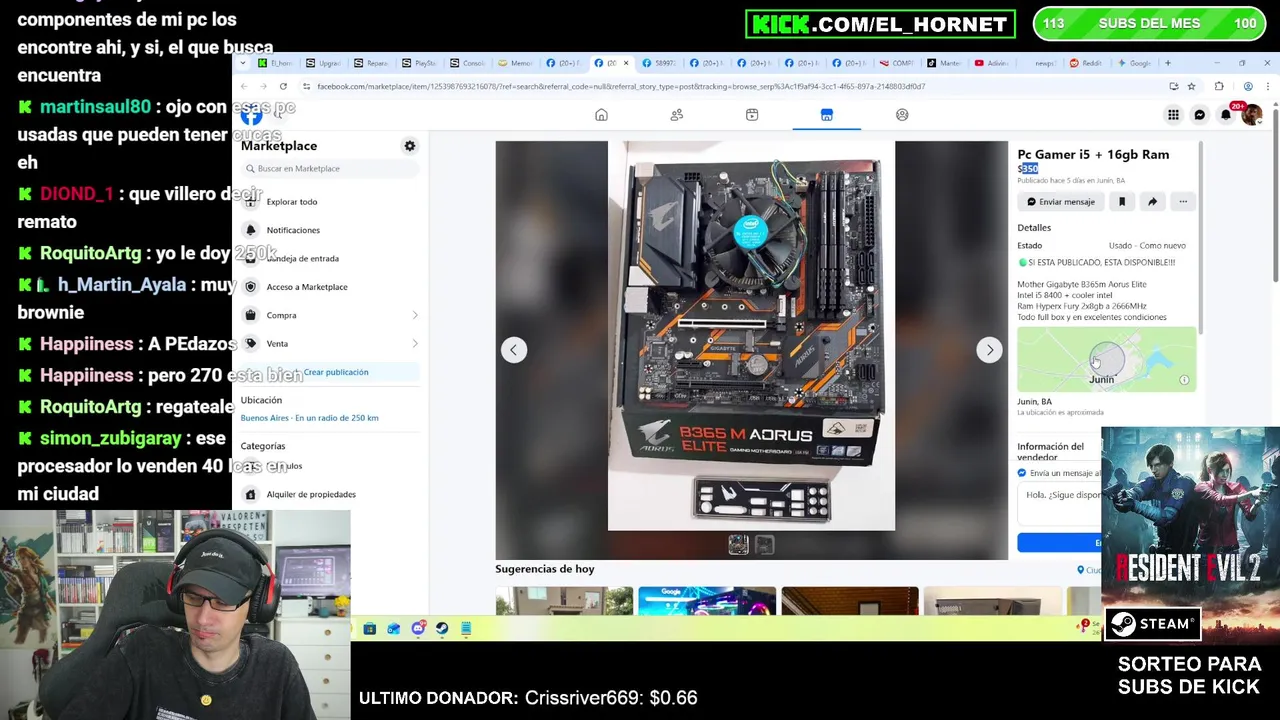Open Facebook notifications bell
The image size is (1280, 720).
[x=1226, y=115]
